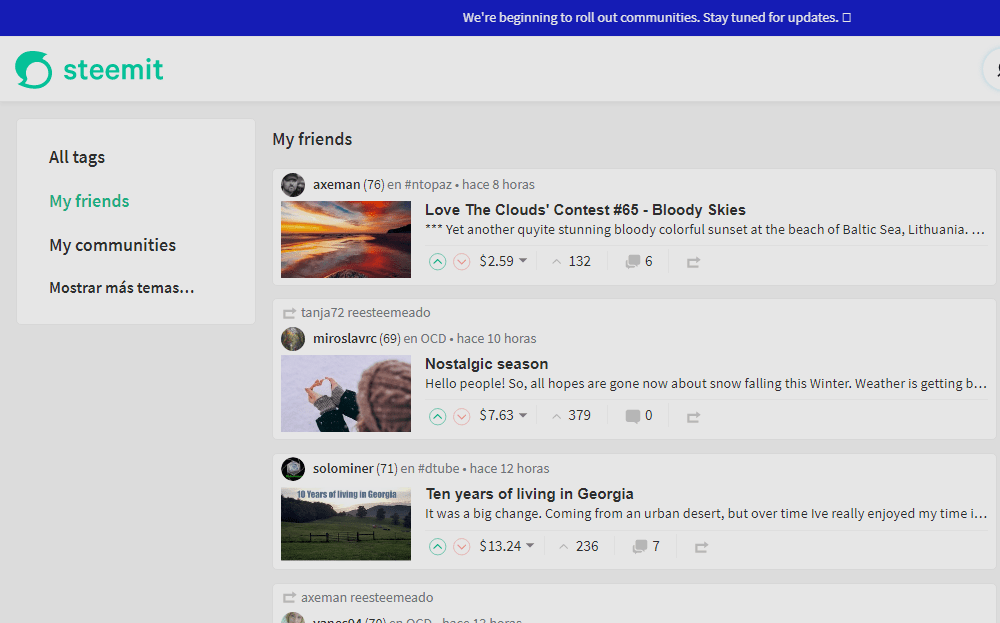Open the 7 comments on Georgia post
Viewport: 1000px width, 623px height.
click(646, 546)
